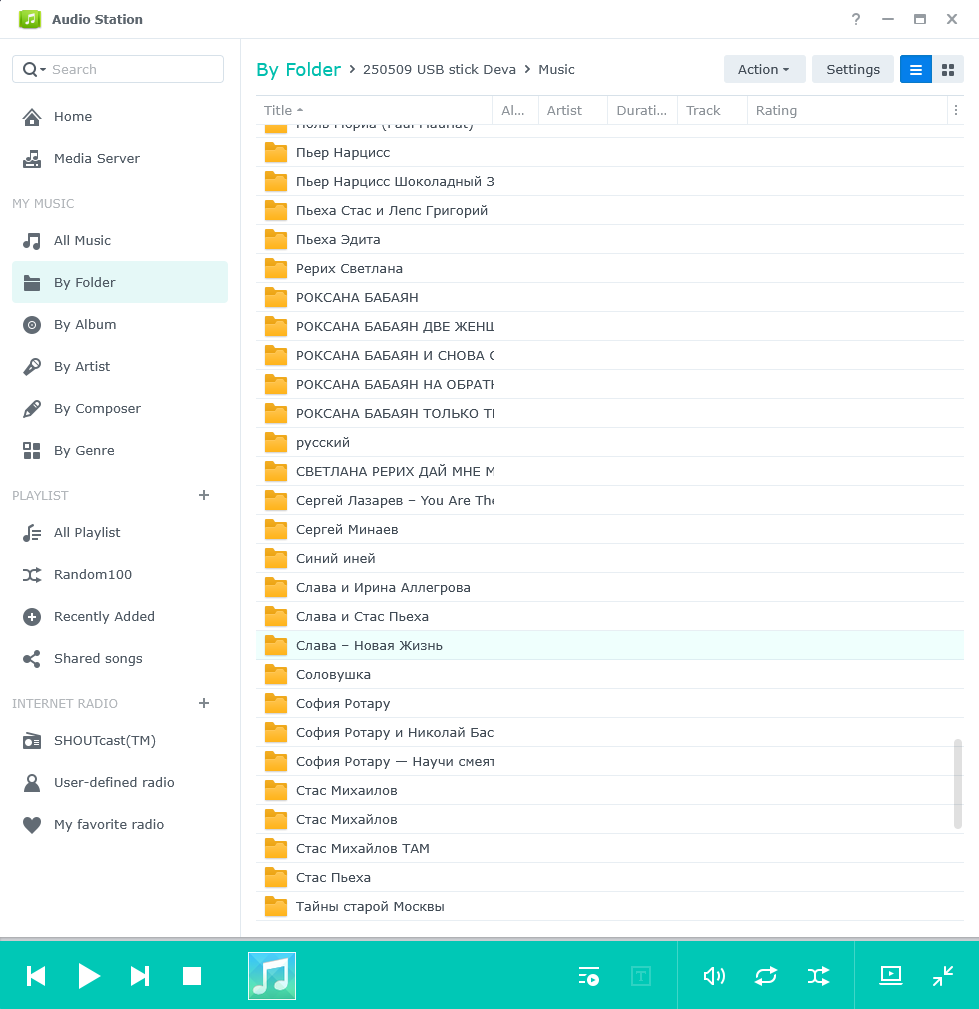
Task: Click the vertical scrollbar thumb
Action: pyautogui.click(x=958, y=784)
